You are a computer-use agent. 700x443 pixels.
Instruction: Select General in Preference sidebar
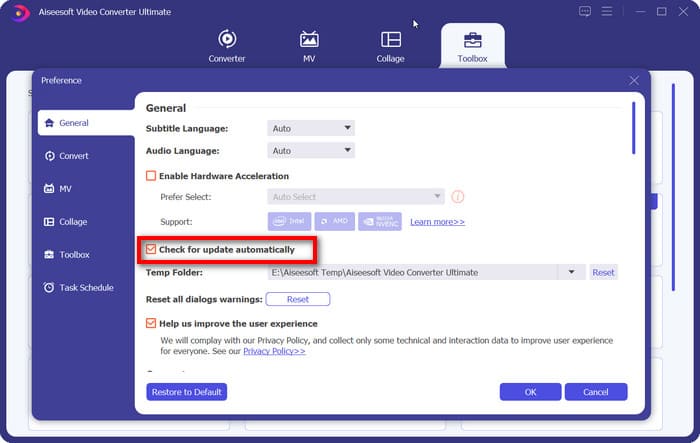[x=86, y=123]
